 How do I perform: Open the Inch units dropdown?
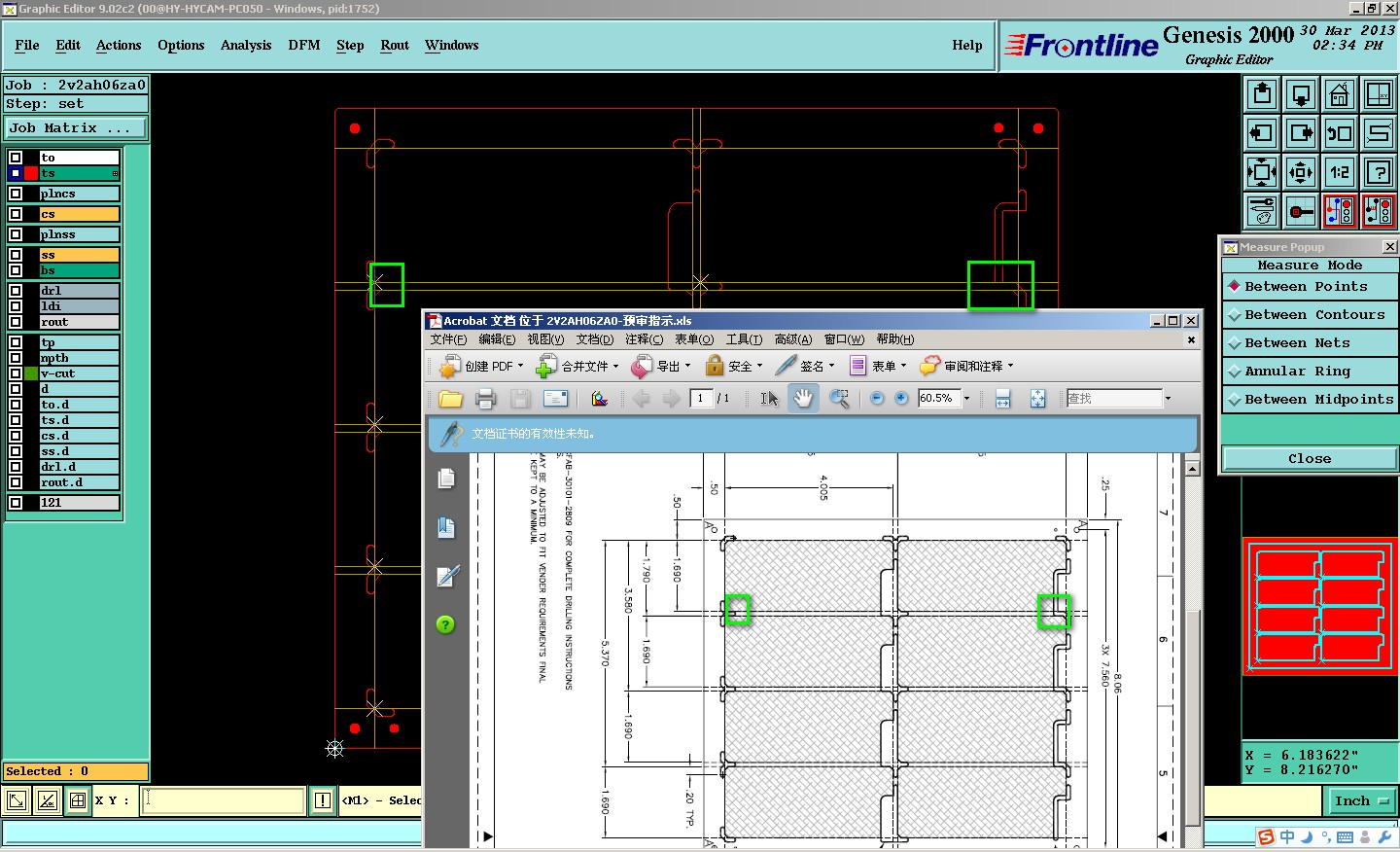point(1361,801)
